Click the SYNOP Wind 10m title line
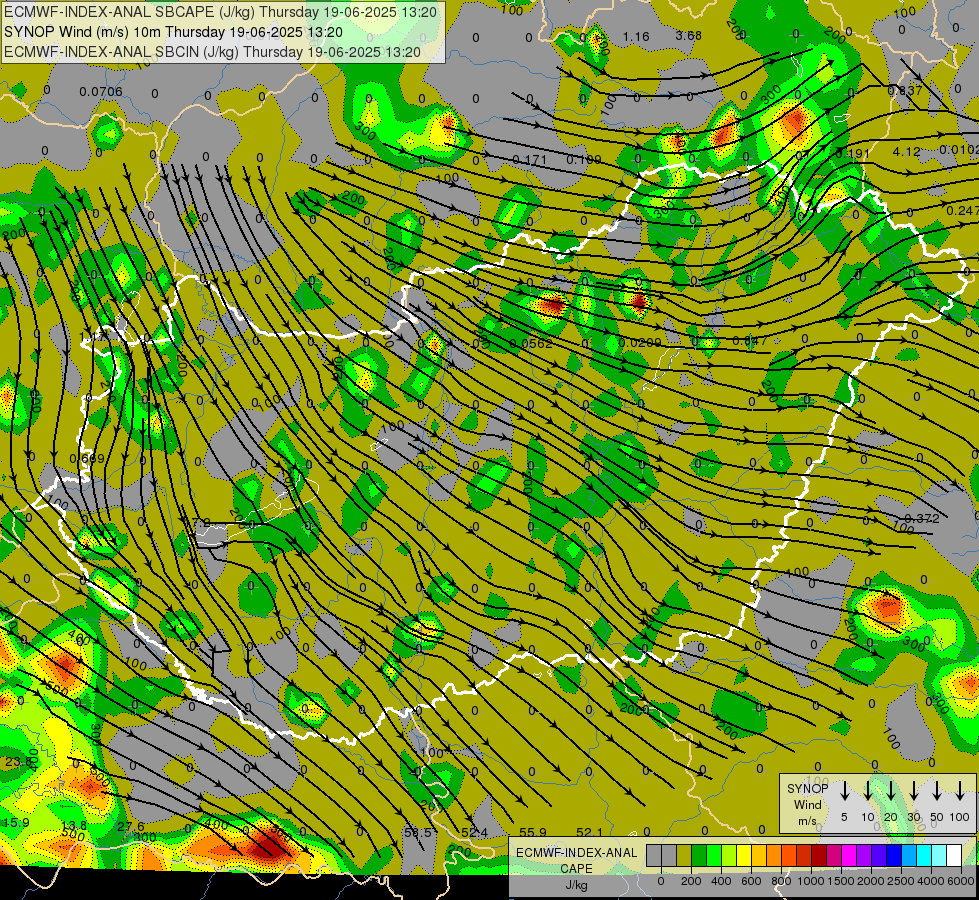 (x=173, y=32)
